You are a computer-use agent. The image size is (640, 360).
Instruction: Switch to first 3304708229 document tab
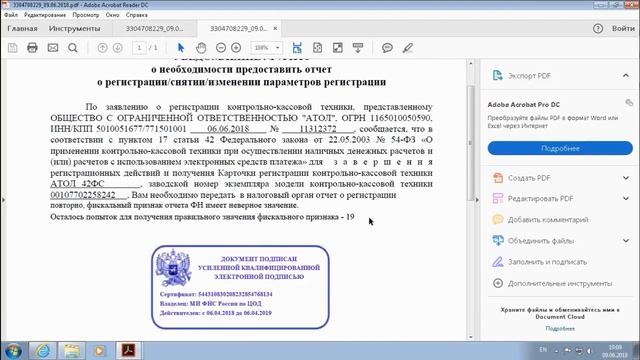click(154, 29)
